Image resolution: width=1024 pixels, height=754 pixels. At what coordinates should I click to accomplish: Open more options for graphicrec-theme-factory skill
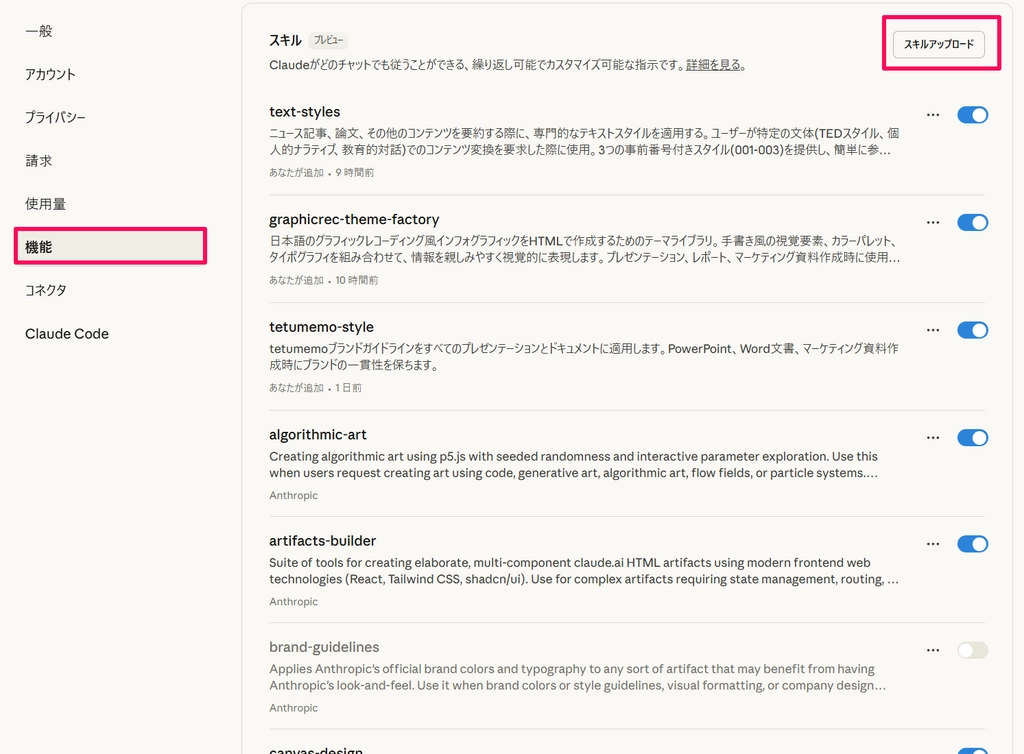click(933, 222)
